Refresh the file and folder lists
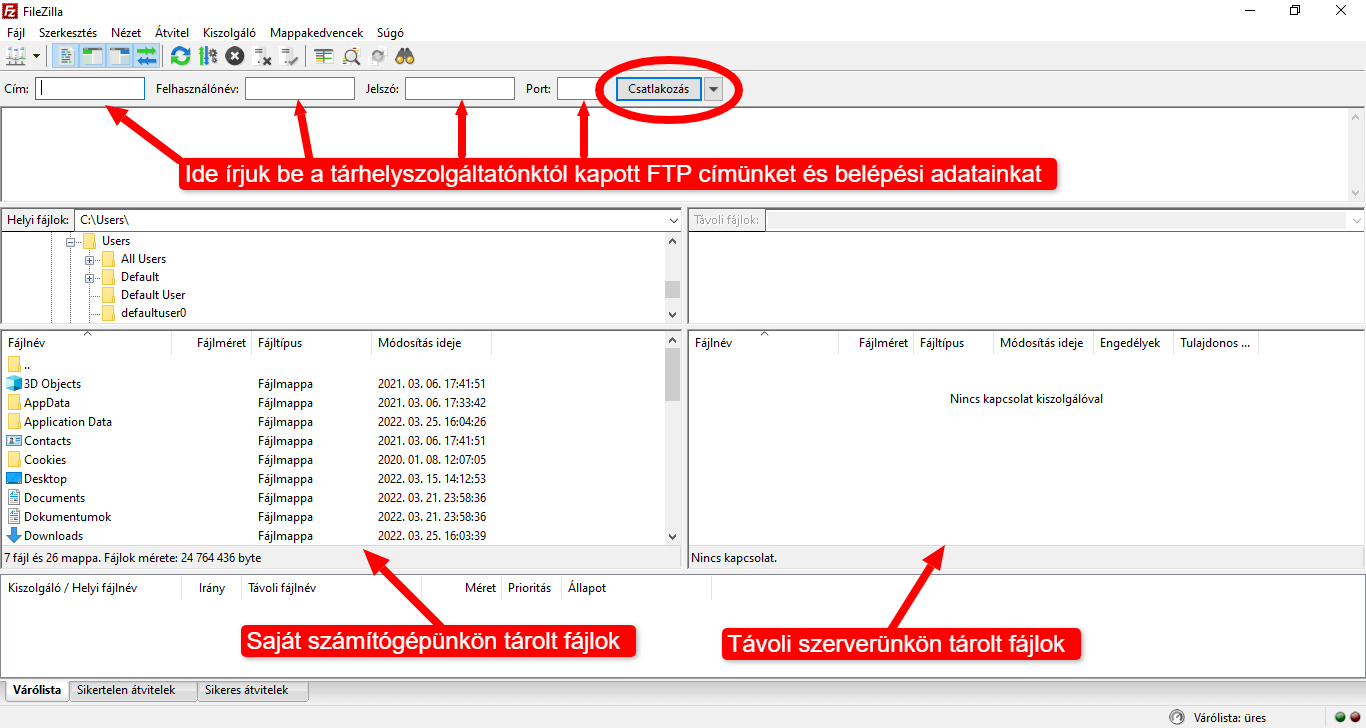This screenshot has height=728, width=1366. pos(180,56)
